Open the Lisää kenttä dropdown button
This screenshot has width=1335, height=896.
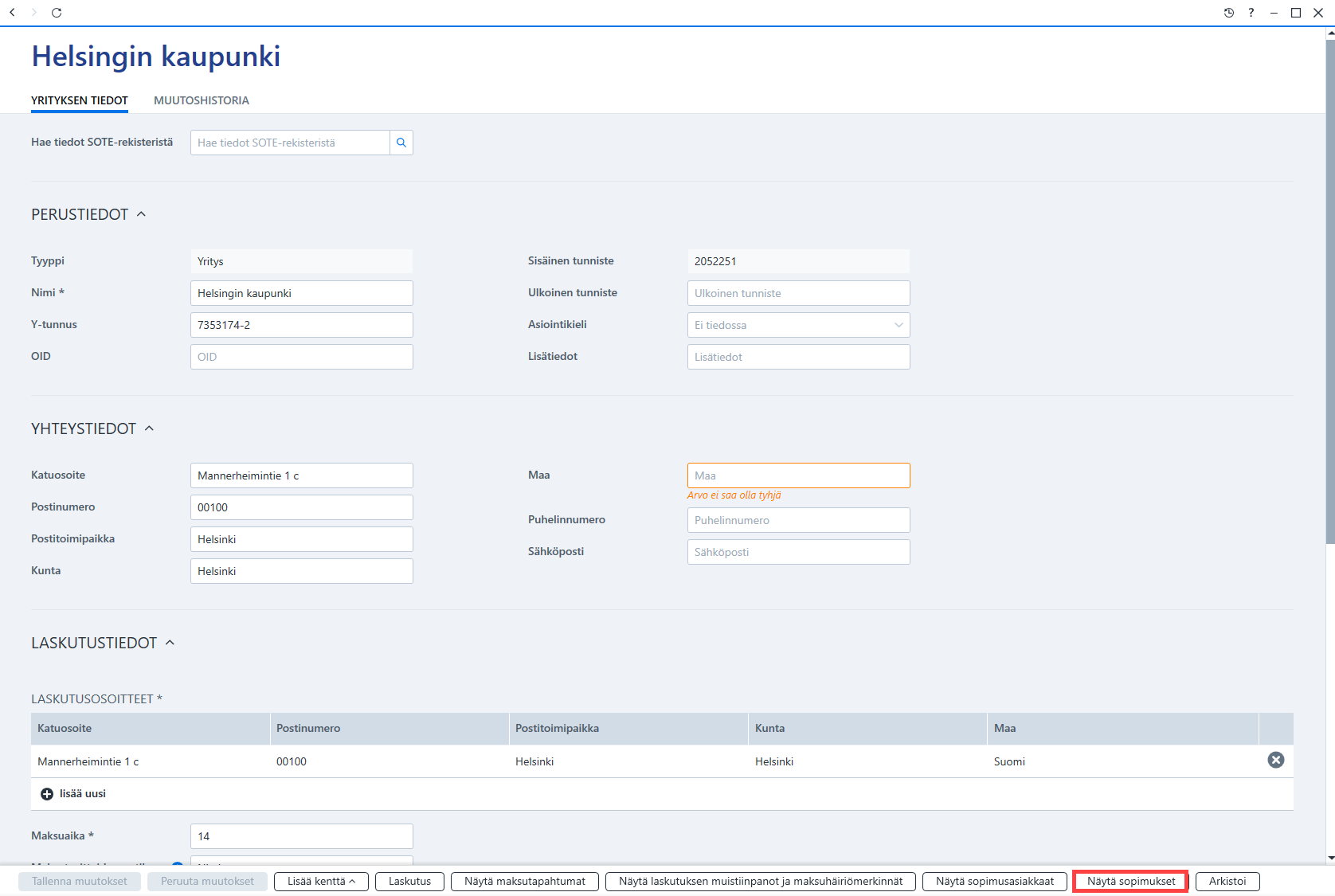coord(321,882)
